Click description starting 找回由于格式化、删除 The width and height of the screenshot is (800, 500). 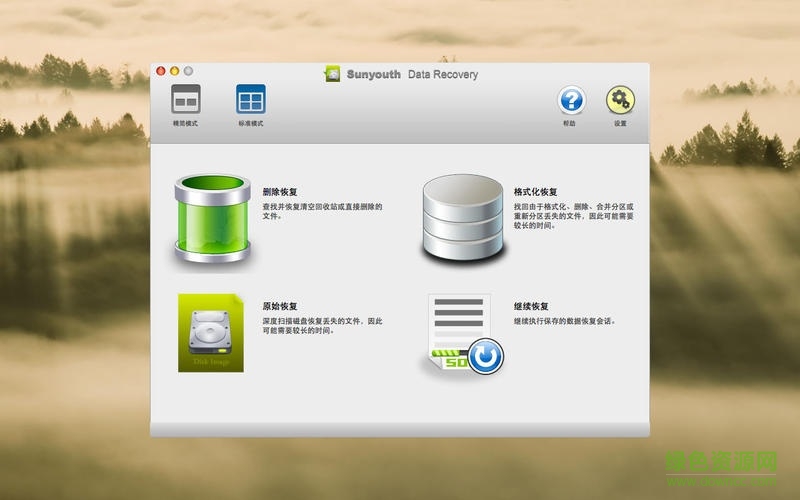point(573,216)
